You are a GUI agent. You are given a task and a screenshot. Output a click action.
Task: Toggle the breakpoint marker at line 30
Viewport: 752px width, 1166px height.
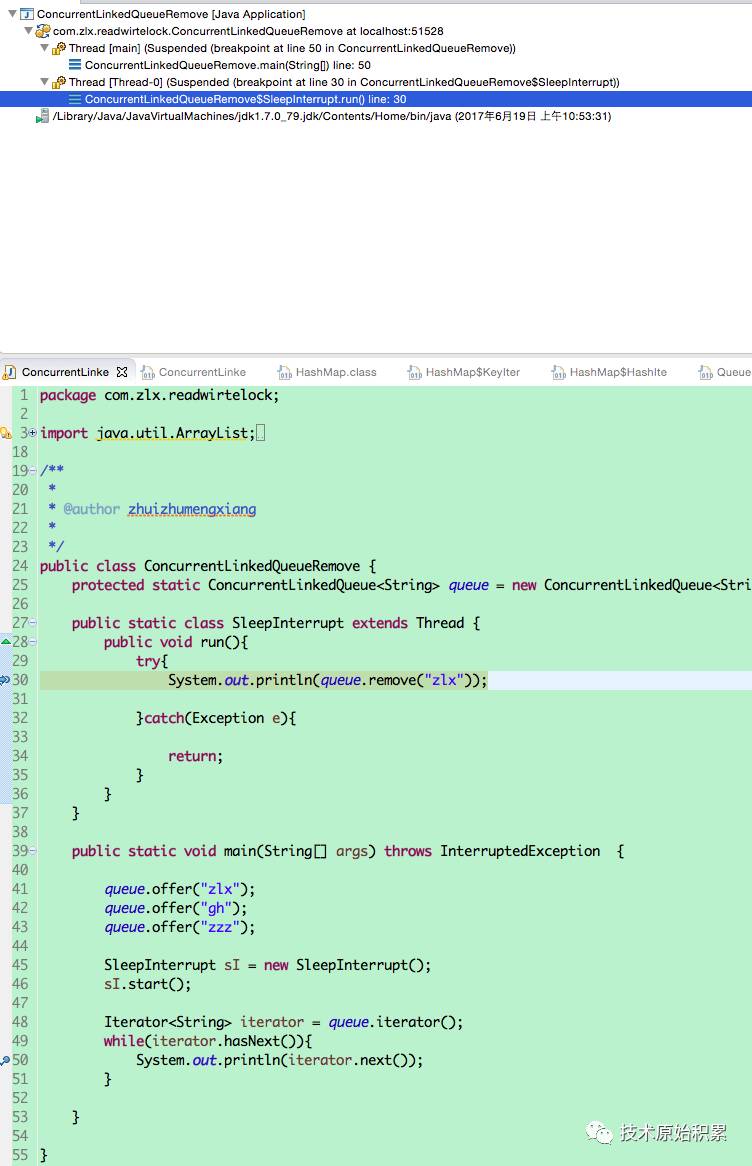click(5, 680)
